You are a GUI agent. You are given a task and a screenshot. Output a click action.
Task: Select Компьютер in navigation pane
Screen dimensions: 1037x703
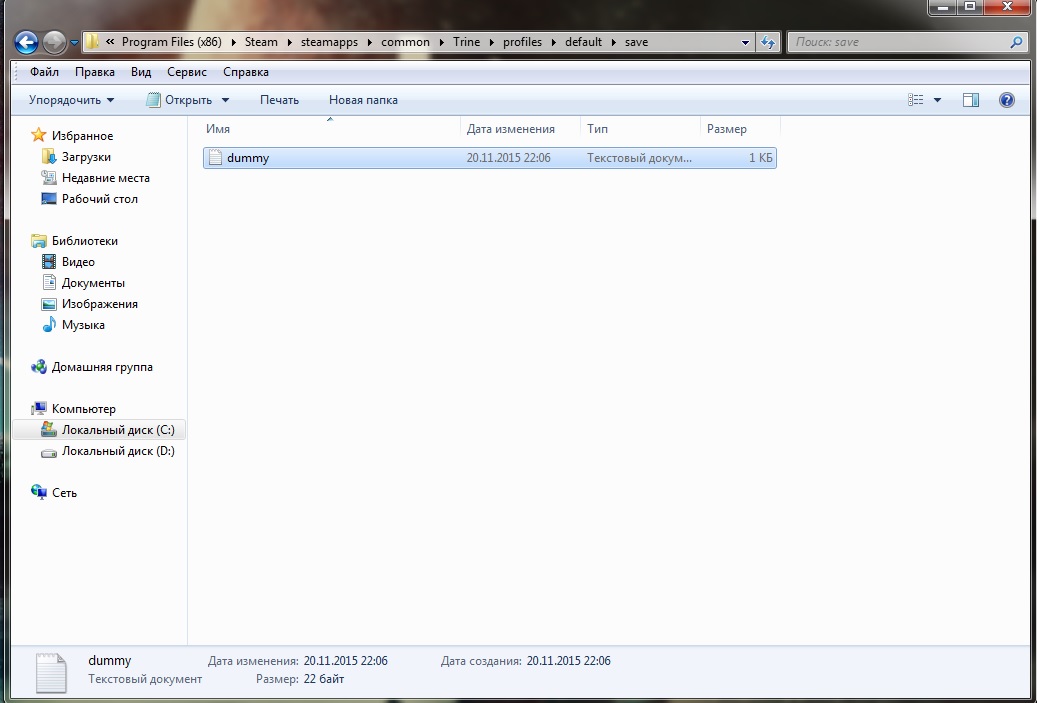pyautogui.click(x=83, y=409)
